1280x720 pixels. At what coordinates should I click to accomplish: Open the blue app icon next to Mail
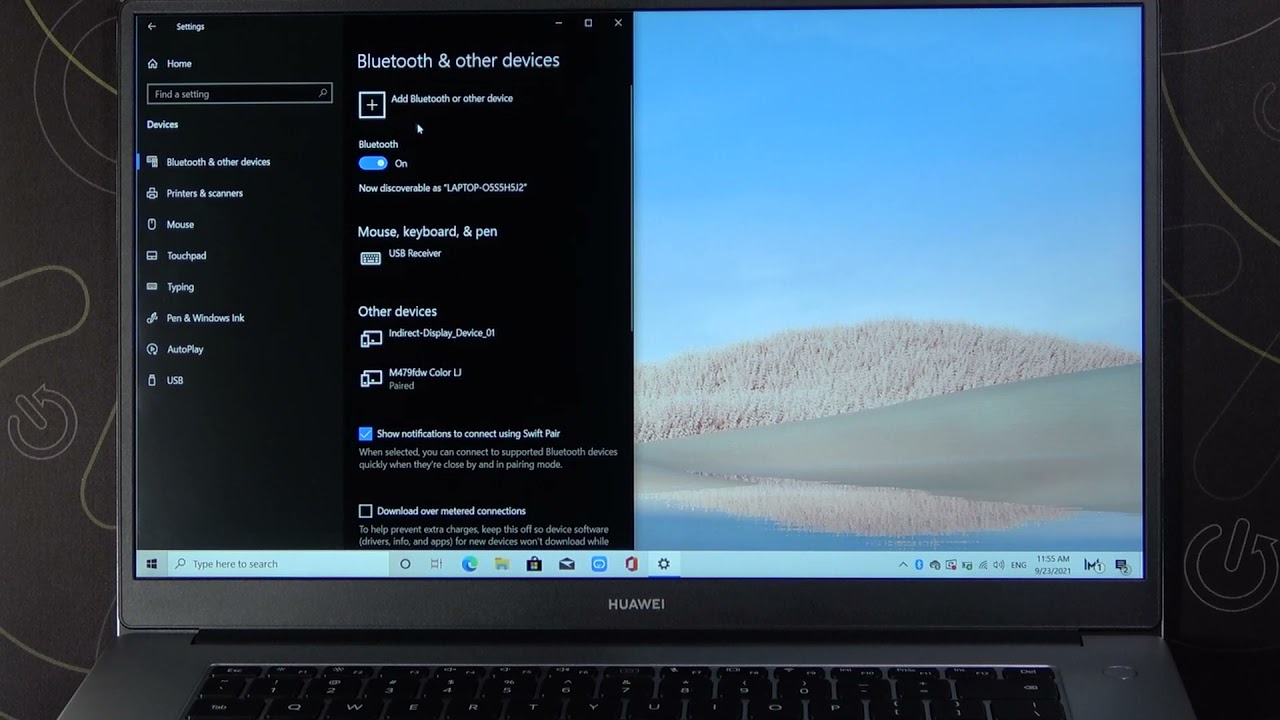(x=599, y=564)
